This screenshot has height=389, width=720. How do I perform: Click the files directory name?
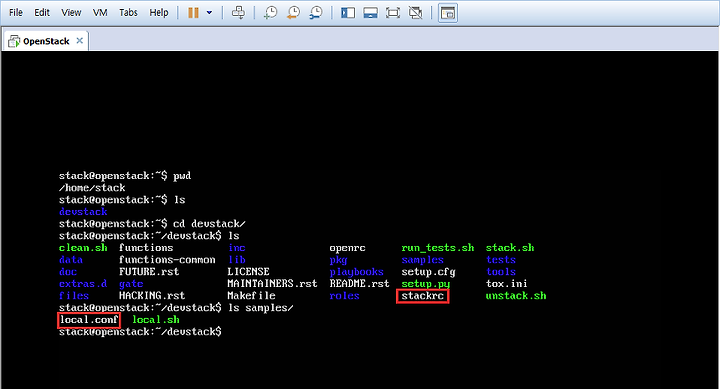click(74, 296)
